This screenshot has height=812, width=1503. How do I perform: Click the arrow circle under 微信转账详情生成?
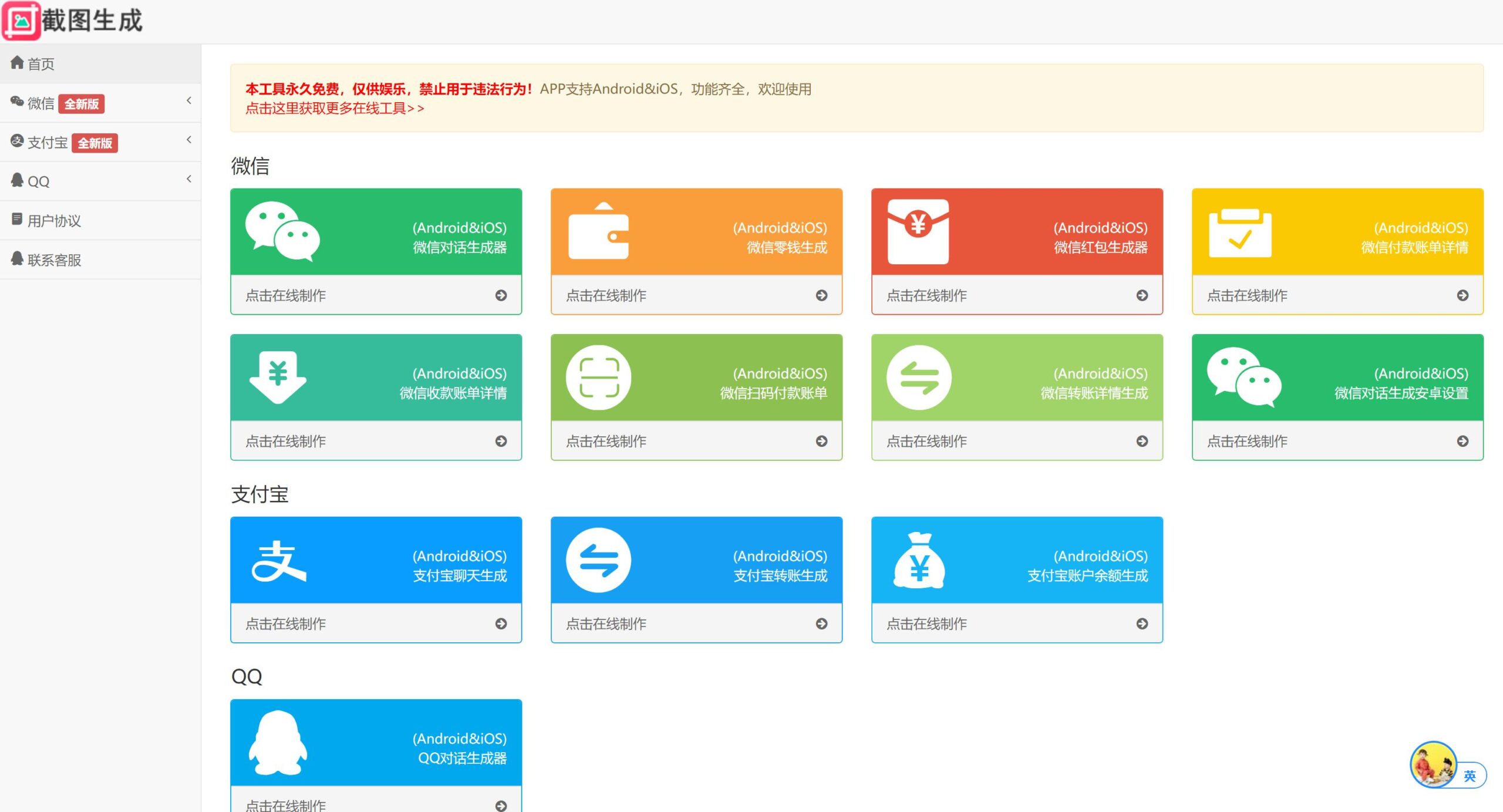1142,441
